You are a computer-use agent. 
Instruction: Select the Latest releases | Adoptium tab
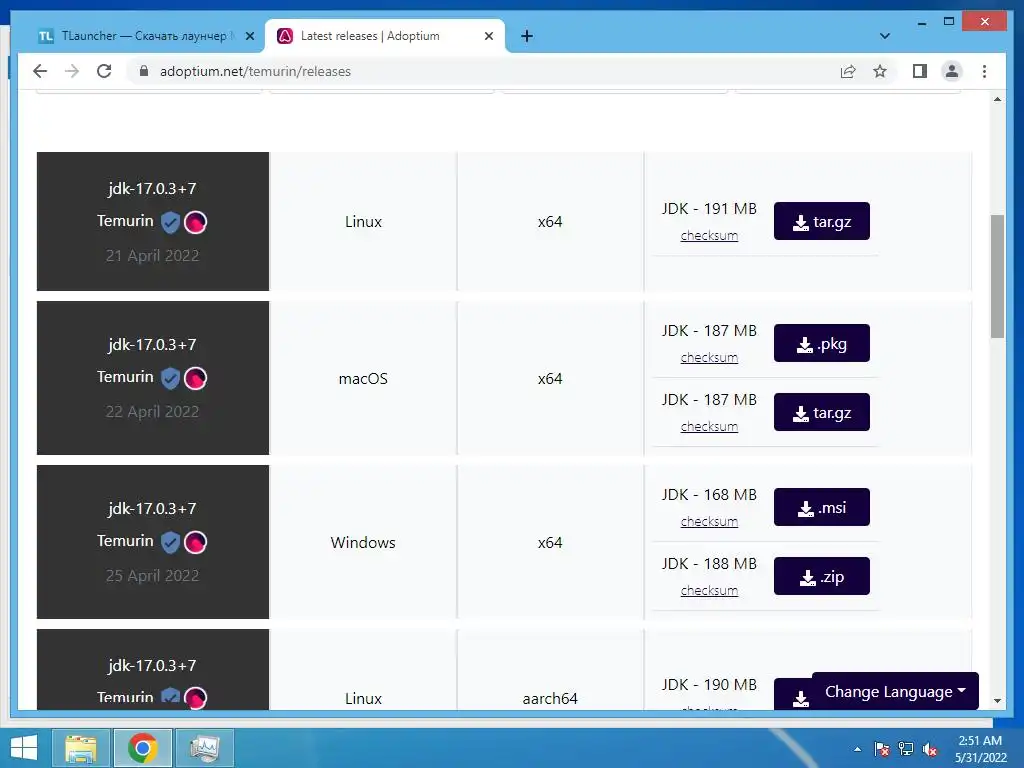pyautogui.click(x=384, y=36)
